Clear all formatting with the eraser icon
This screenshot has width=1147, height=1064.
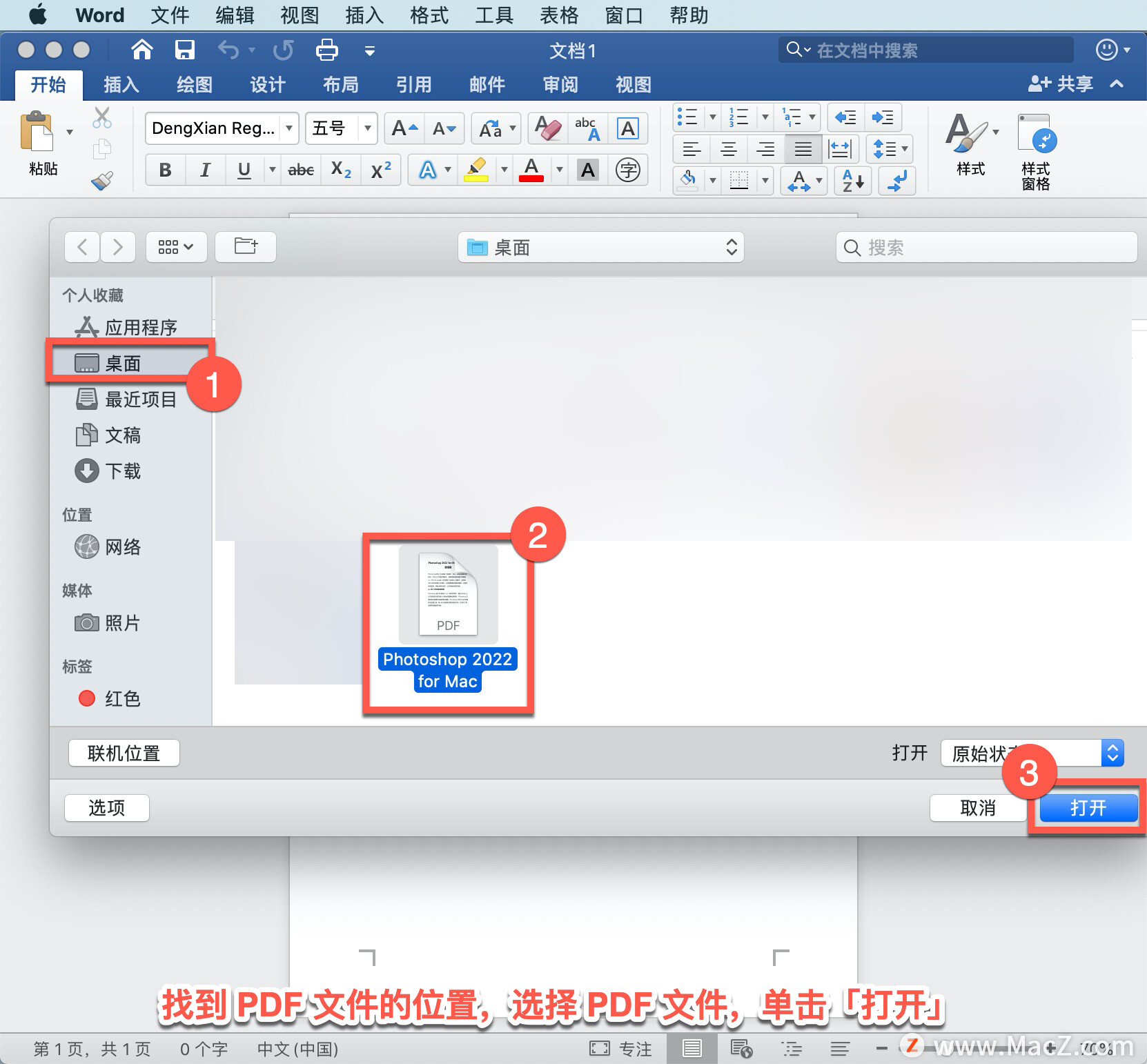[548, 128]
